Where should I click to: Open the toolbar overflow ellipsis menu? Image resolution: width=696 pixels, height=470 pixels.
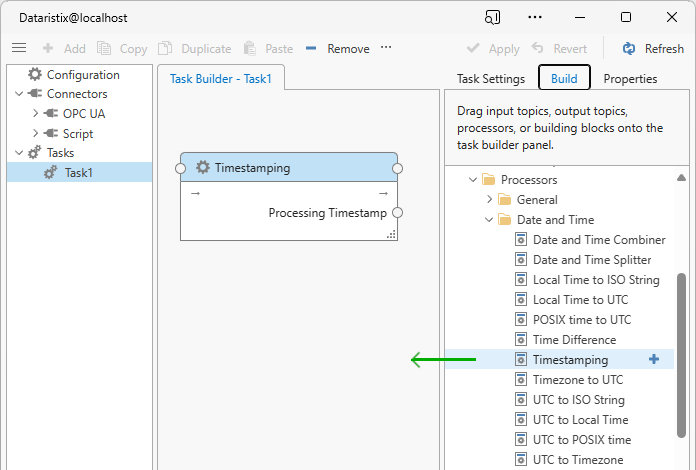point(386,48)
